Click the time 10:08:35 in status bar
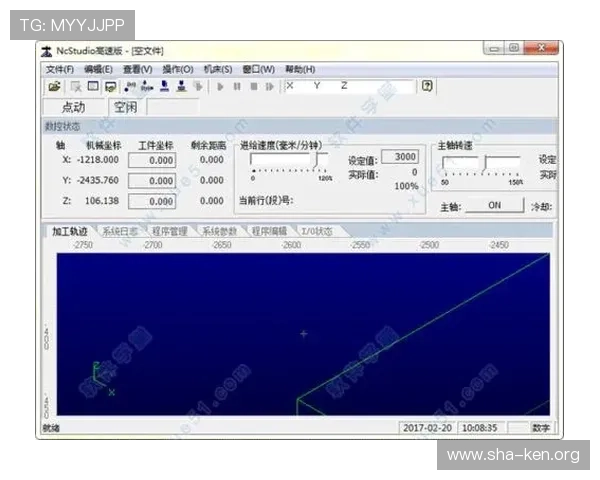The image size is (600, 480). point(479,428)
